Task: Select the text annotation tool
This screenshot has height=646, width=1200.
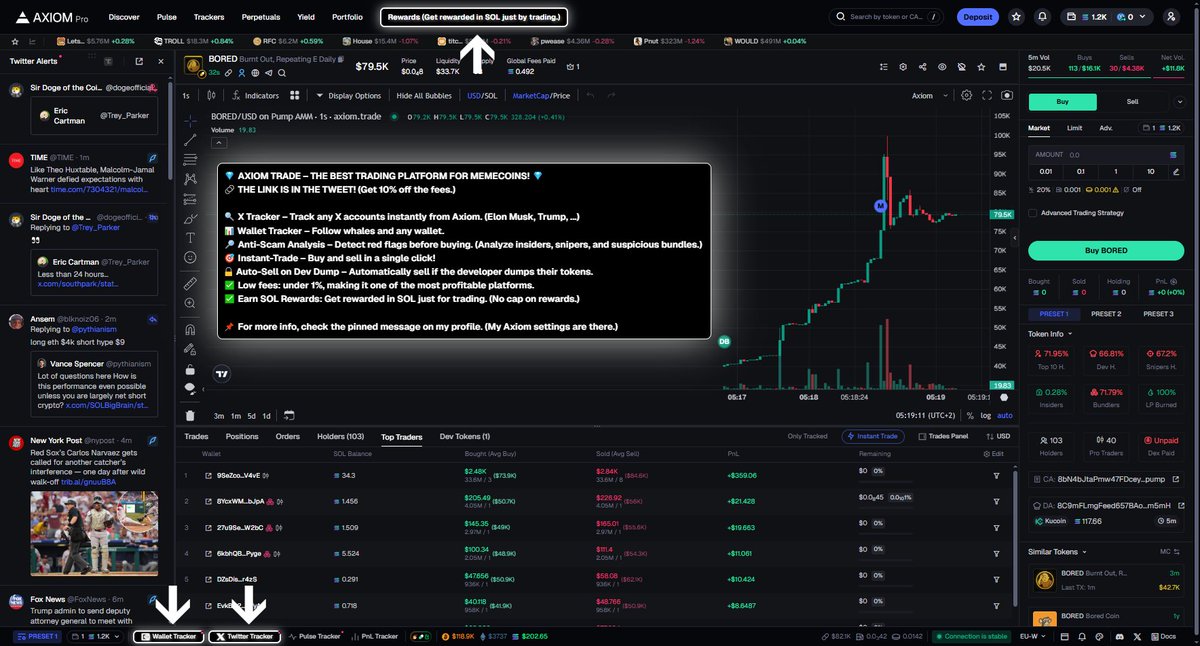Action: pos(190,237)
